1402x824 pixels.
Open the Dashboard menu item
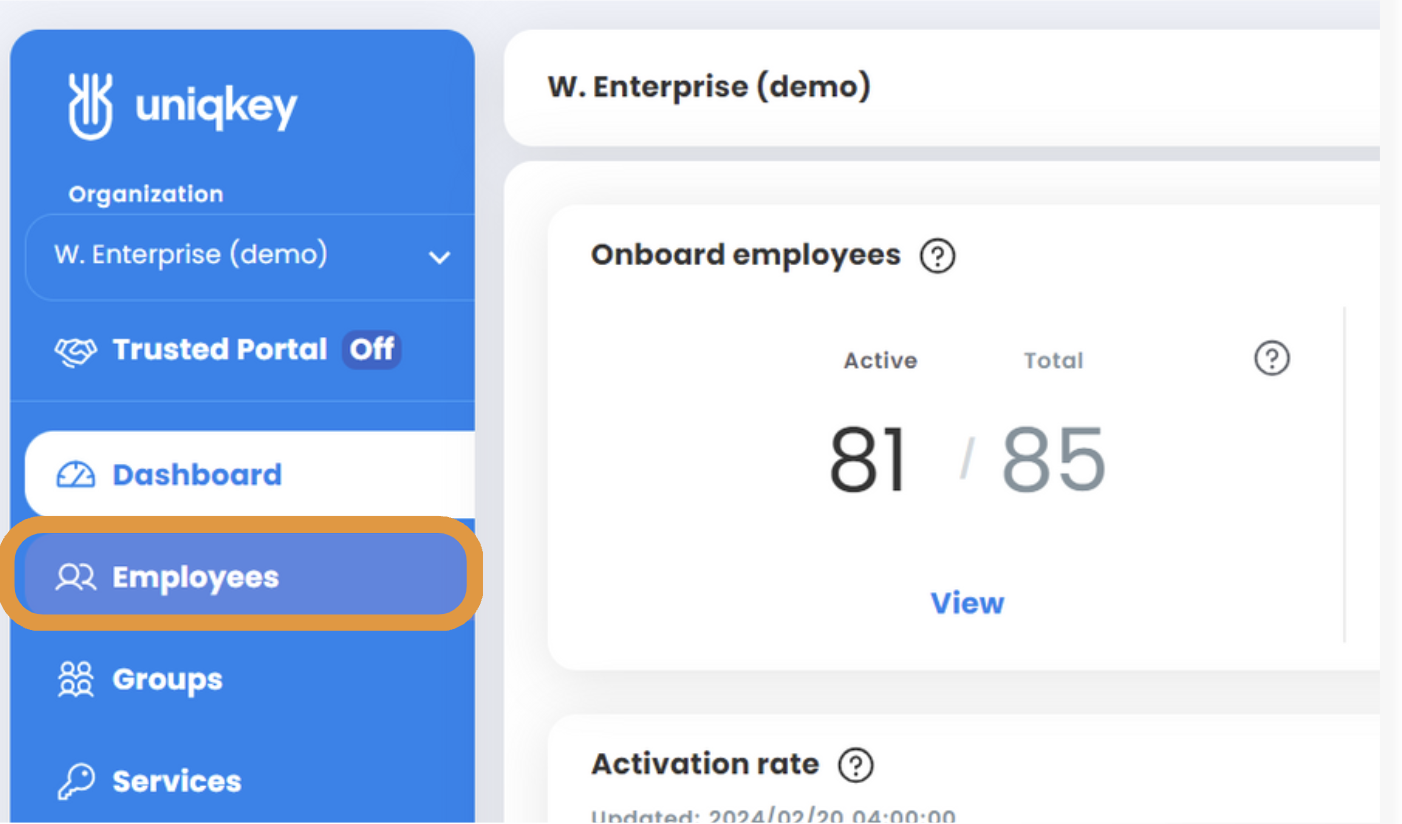250,474
